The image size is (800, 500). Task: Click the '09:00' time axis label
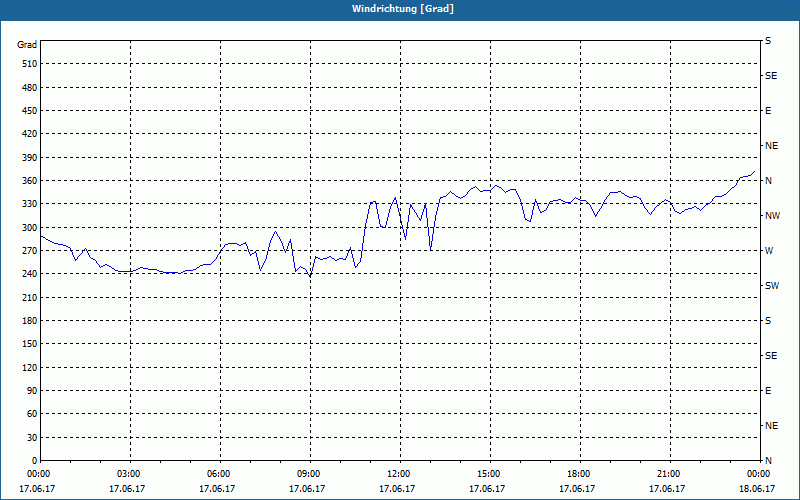coord(310,474)
